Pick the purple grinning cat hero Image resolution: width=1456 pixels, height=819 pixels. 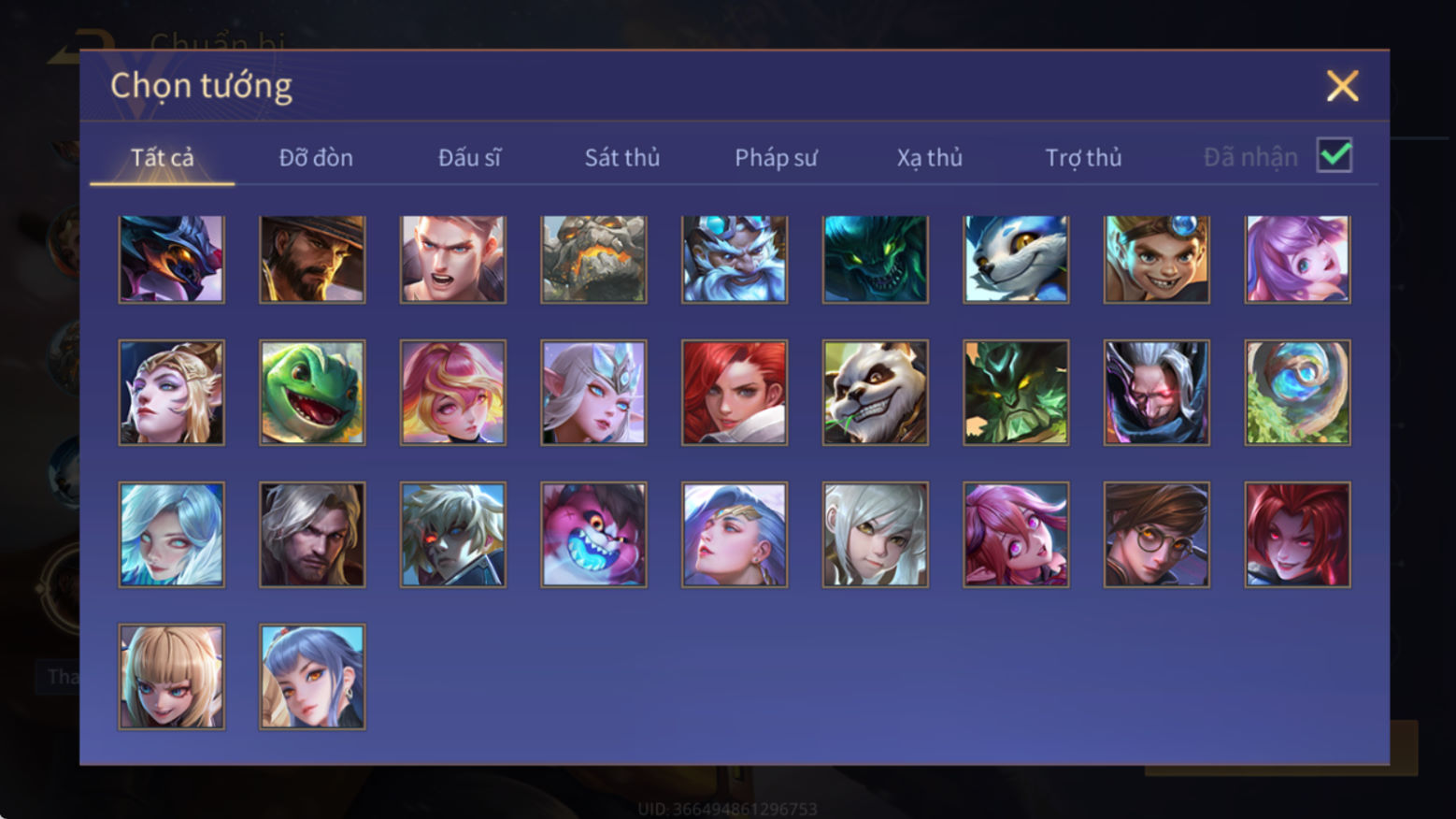tap(593, 535)
